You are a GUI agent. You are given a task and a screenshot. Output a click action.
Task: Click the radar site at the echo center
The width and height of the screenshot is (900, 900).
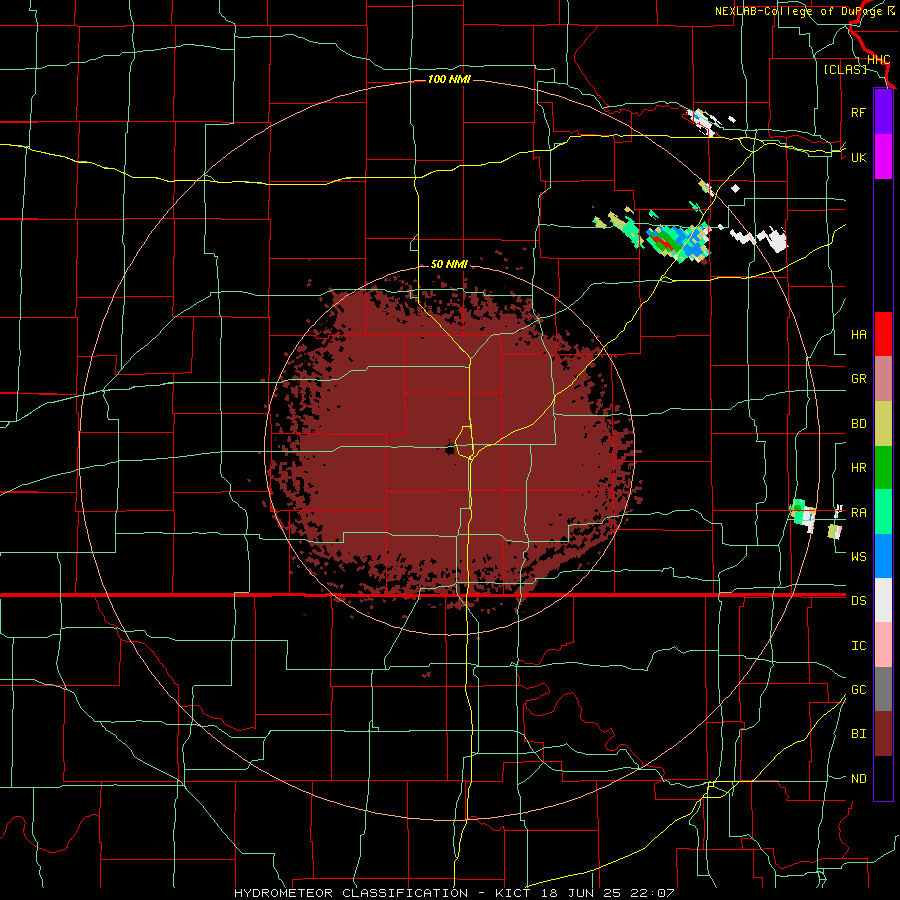449,450
